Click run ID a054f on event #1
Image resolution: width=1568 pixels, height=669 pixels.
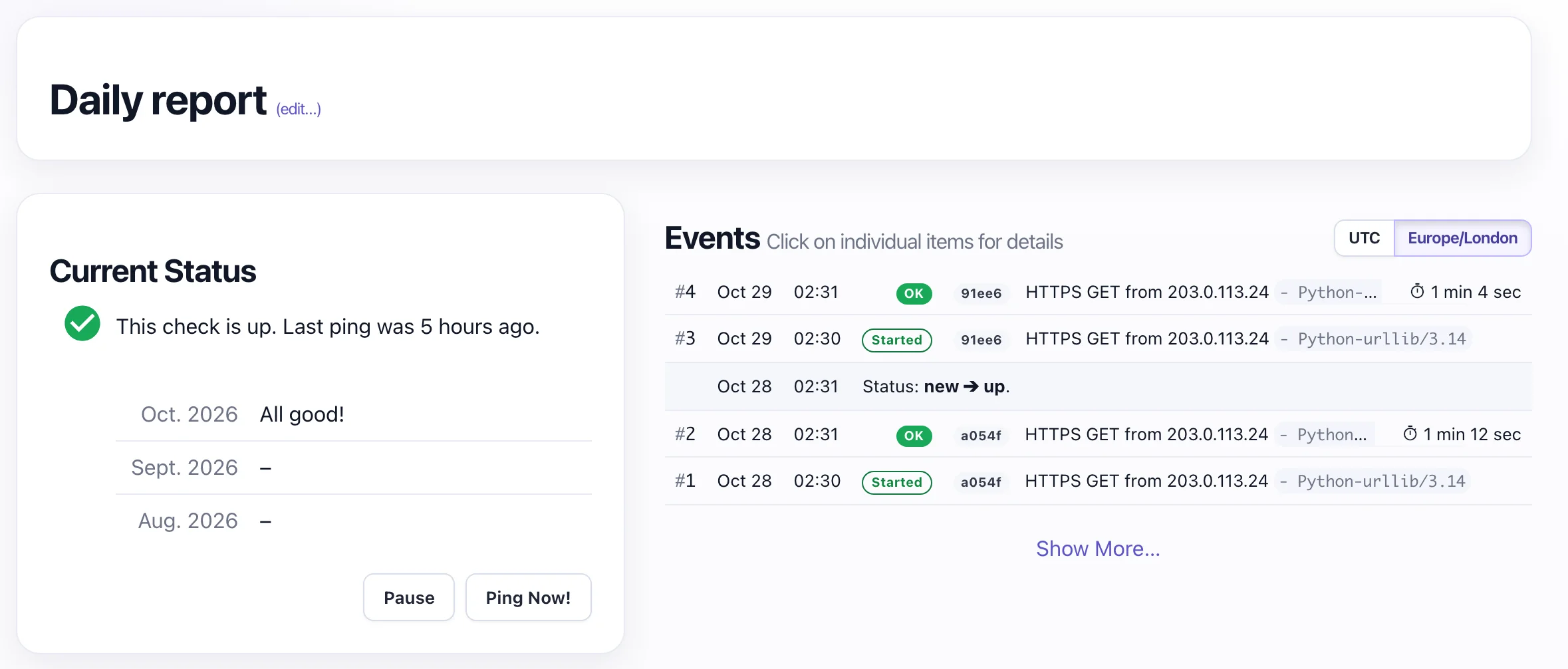pos(981,482)
